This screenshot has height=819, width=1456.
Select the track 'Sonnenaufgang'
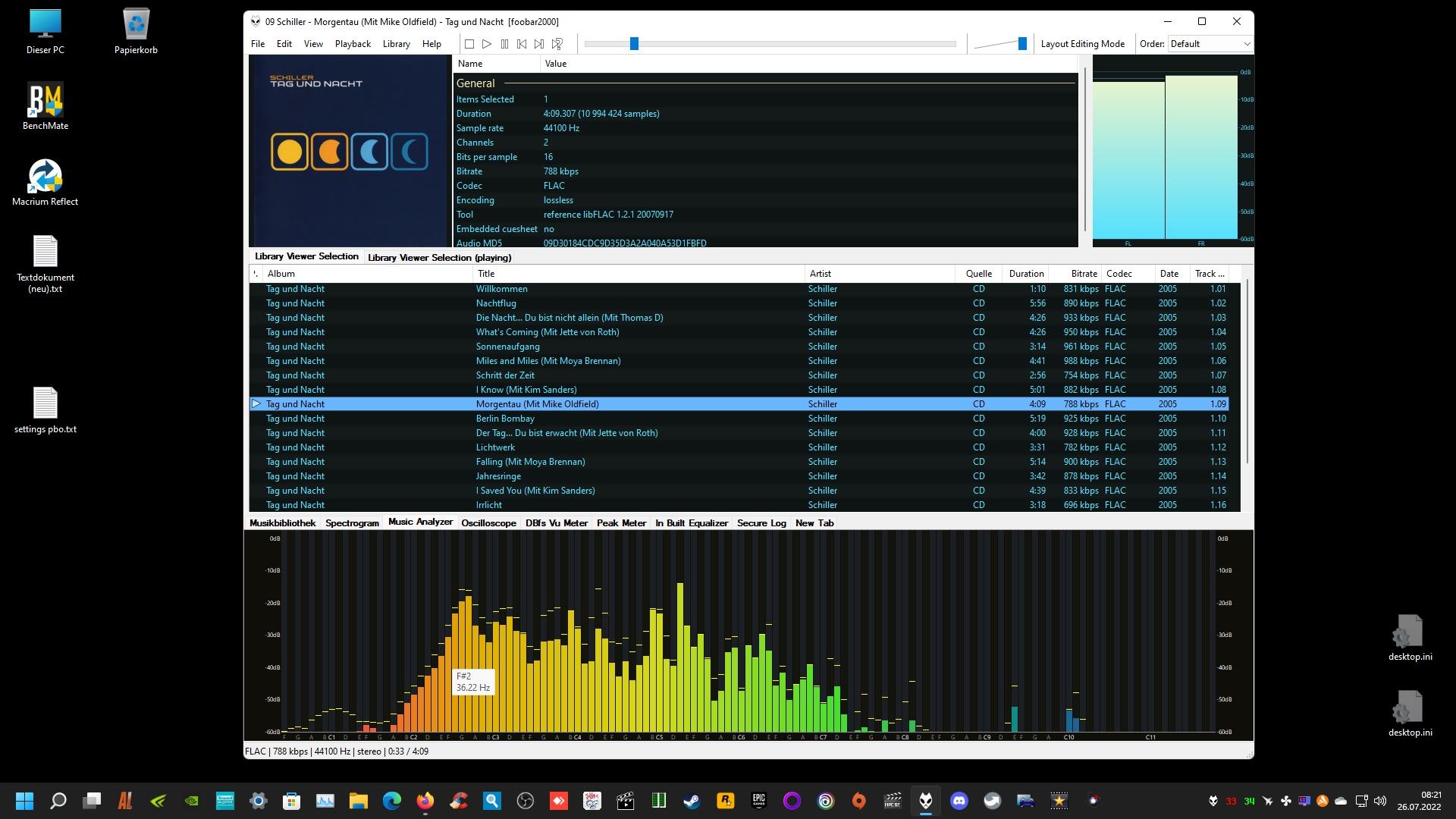739,347
